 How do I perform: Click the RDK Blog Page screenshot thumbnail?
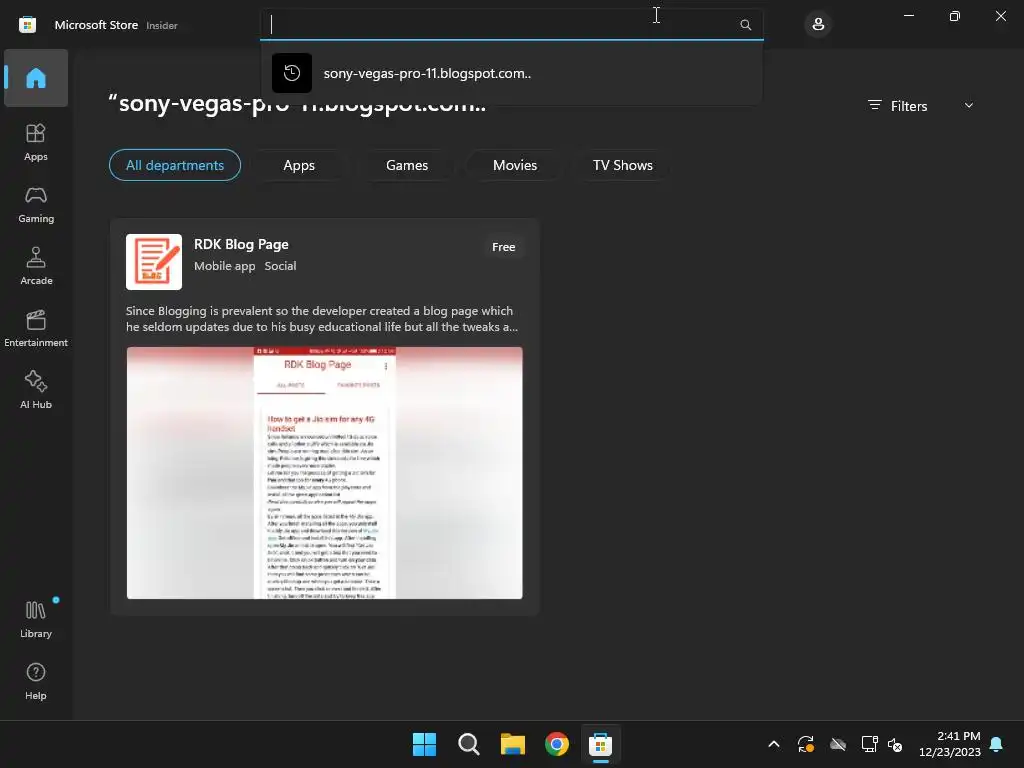pyautogui.click(x=325, y=473)
